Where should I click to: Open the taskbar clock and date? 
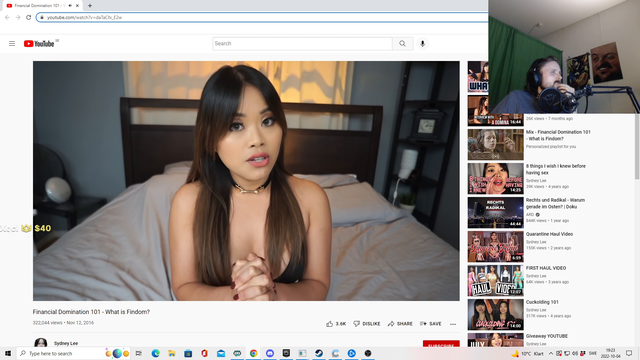pyautogui.click(x=611, y=353)
